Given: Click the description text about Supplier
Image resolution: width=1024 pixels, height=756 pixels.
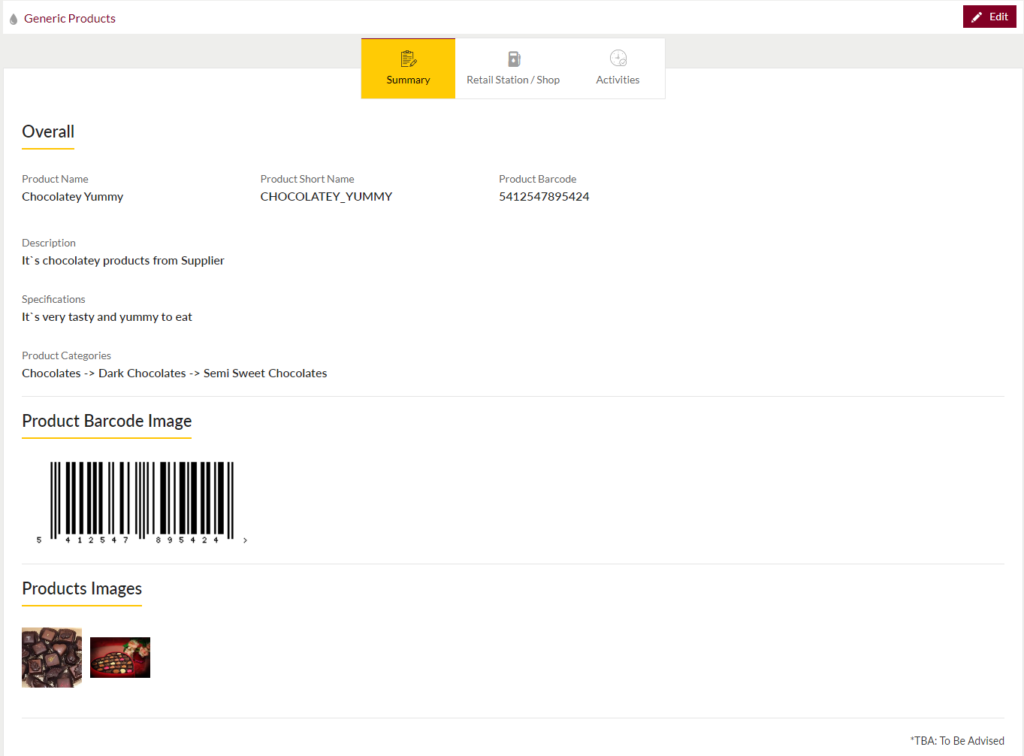Looking at the screenshot, I should pyautogui.click(x=123, y=260).
